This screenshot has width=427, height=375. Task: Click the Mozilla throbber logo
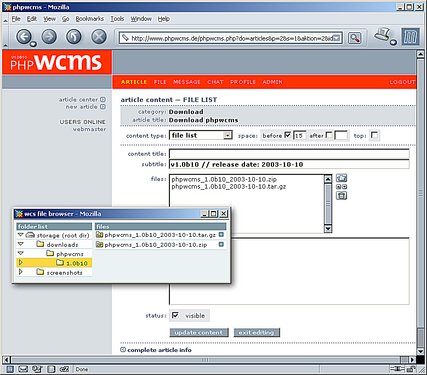tap(410, 37)
